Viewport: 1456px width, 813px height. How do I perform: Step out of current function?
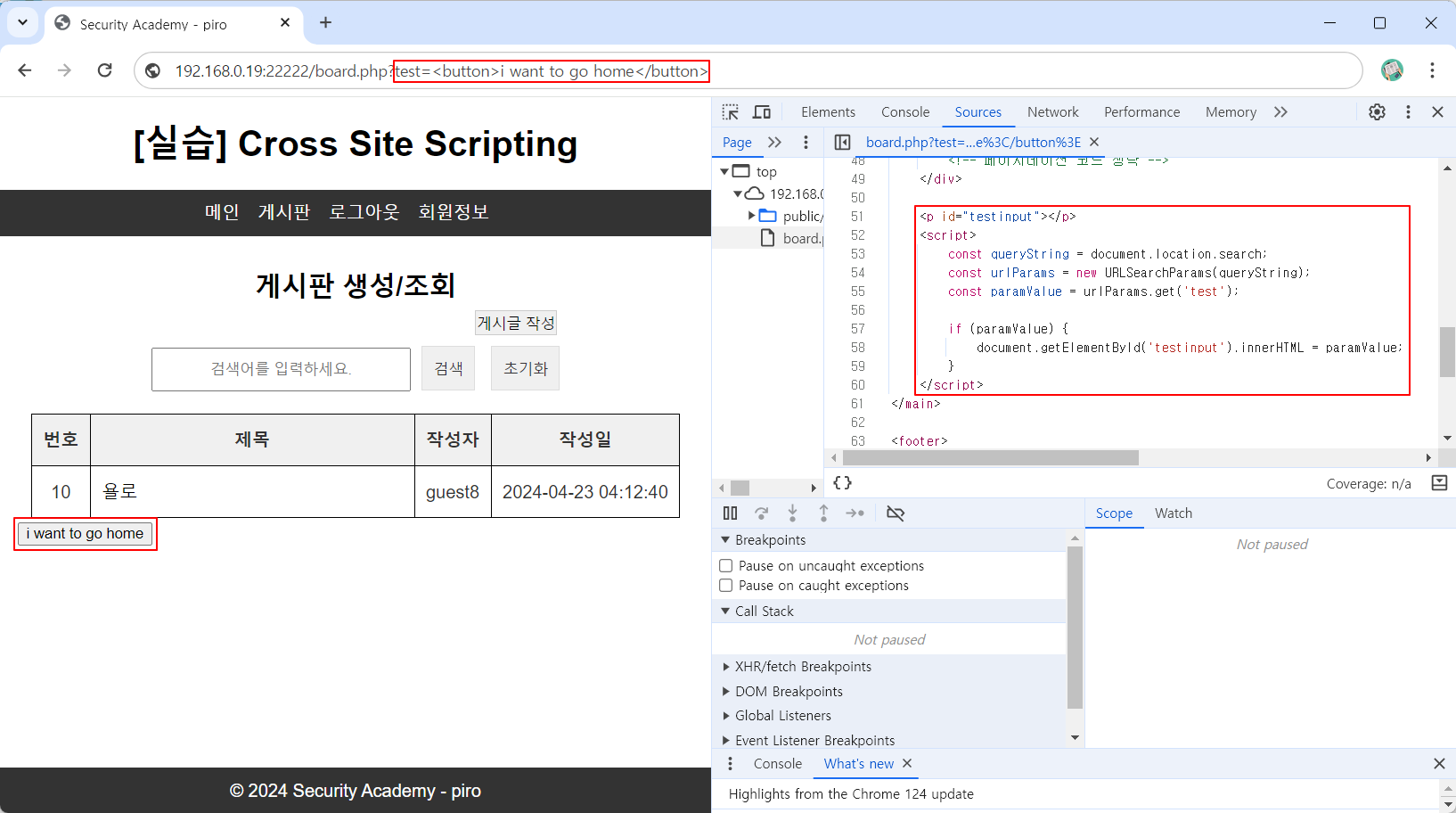pos(823,513)
